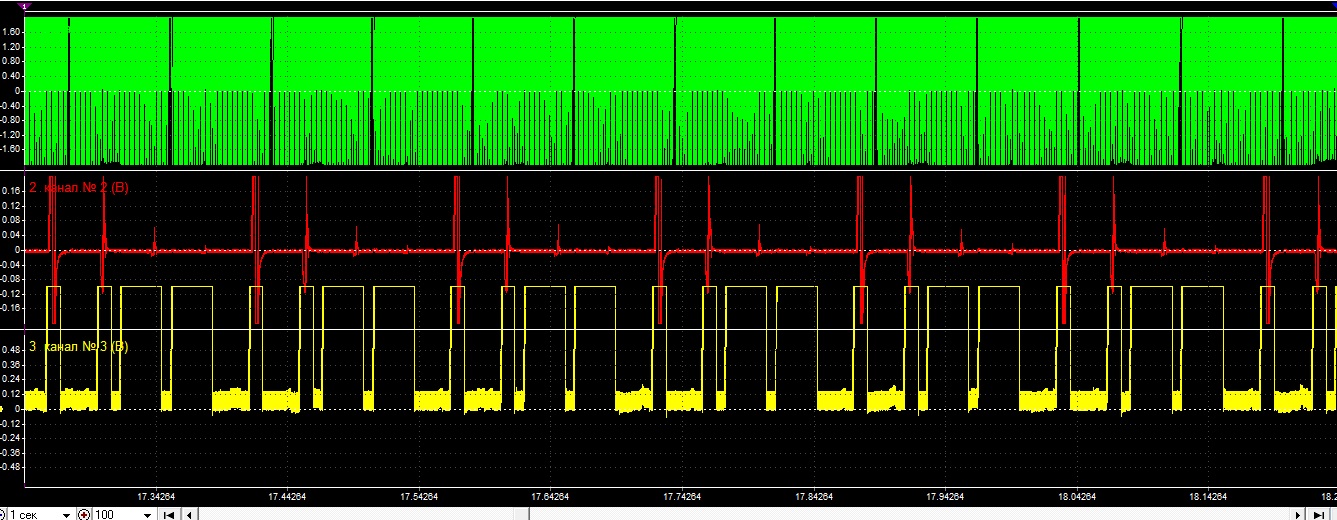The width and height of the screenshot is (1337, 520).
Task: Click the 0.48 value on channel 3 scale
Action: point(12,350)
